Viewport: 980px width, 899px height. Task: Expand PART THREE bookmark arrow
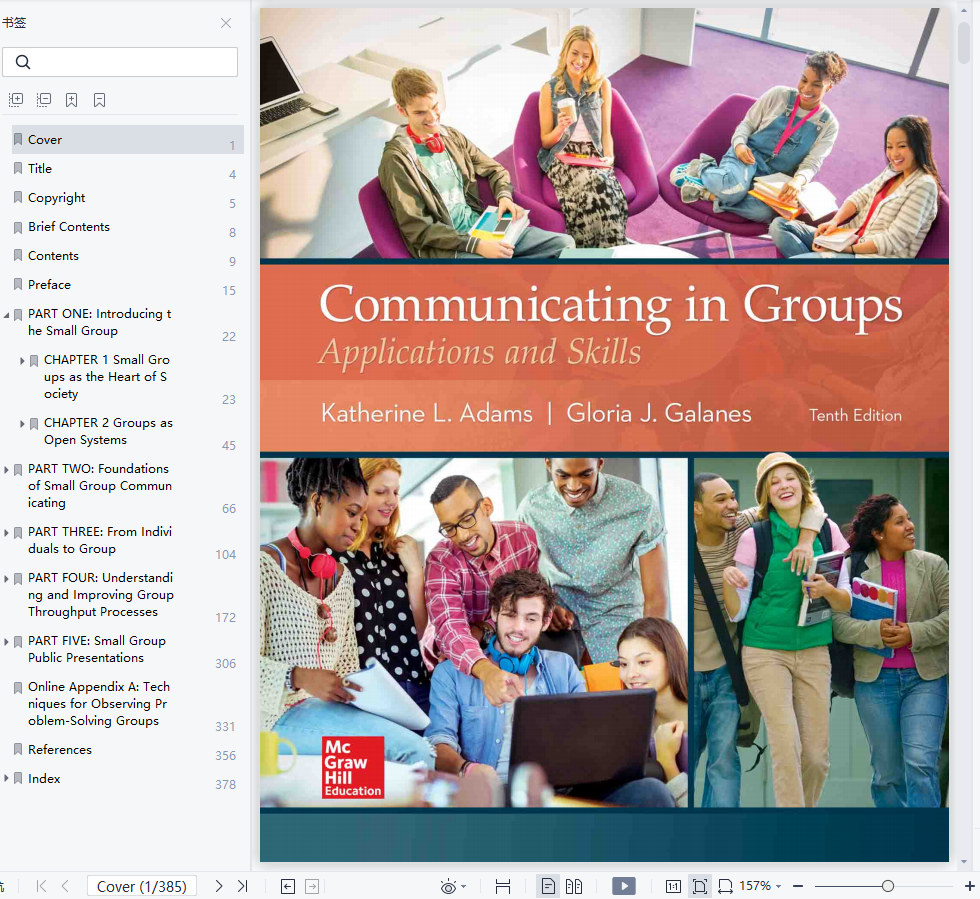click(6, 533)
